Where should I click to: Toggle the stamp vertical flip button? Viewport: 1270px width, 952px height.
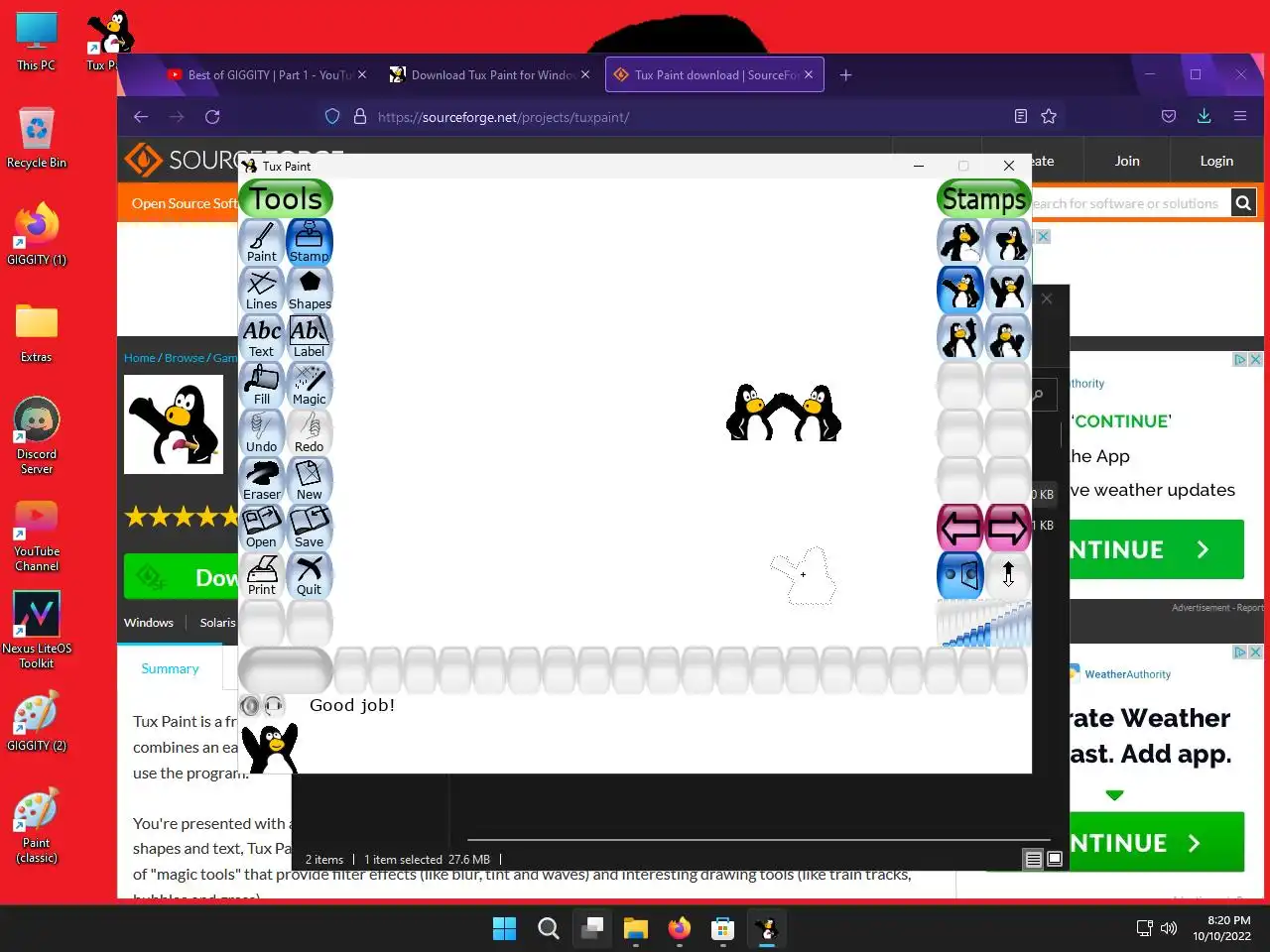1008,575
